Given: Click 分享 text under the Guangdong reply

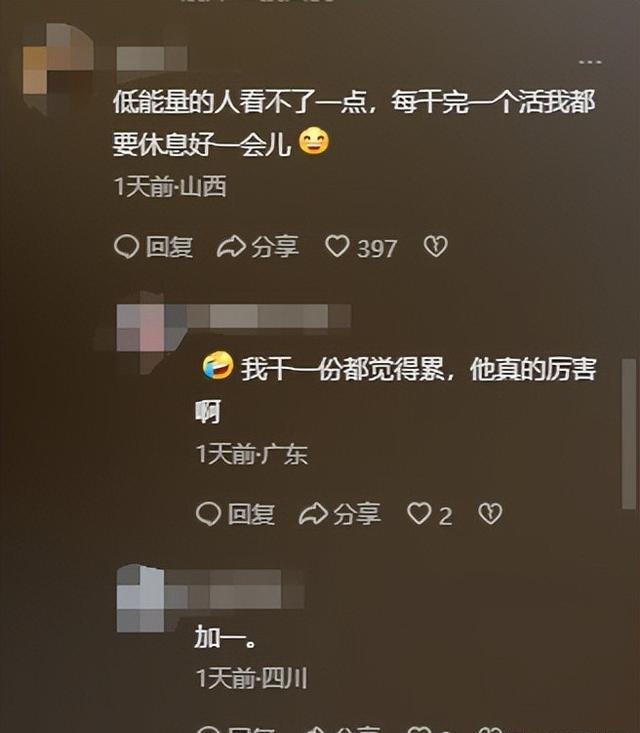Looking at the screenshot, I should point(357,514).
